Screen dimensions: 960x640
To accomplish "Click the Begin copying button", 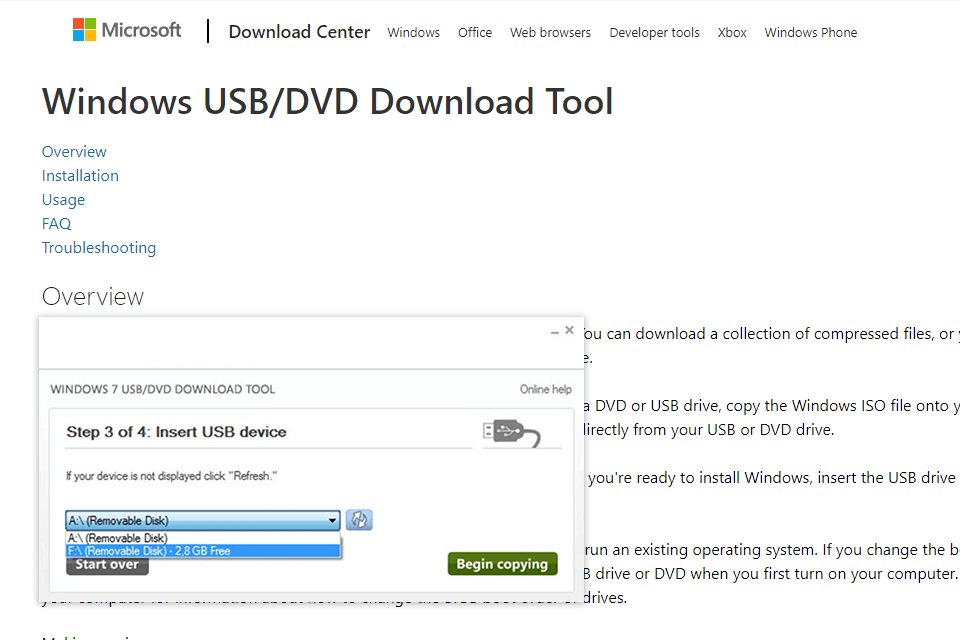I will point(502,564).
